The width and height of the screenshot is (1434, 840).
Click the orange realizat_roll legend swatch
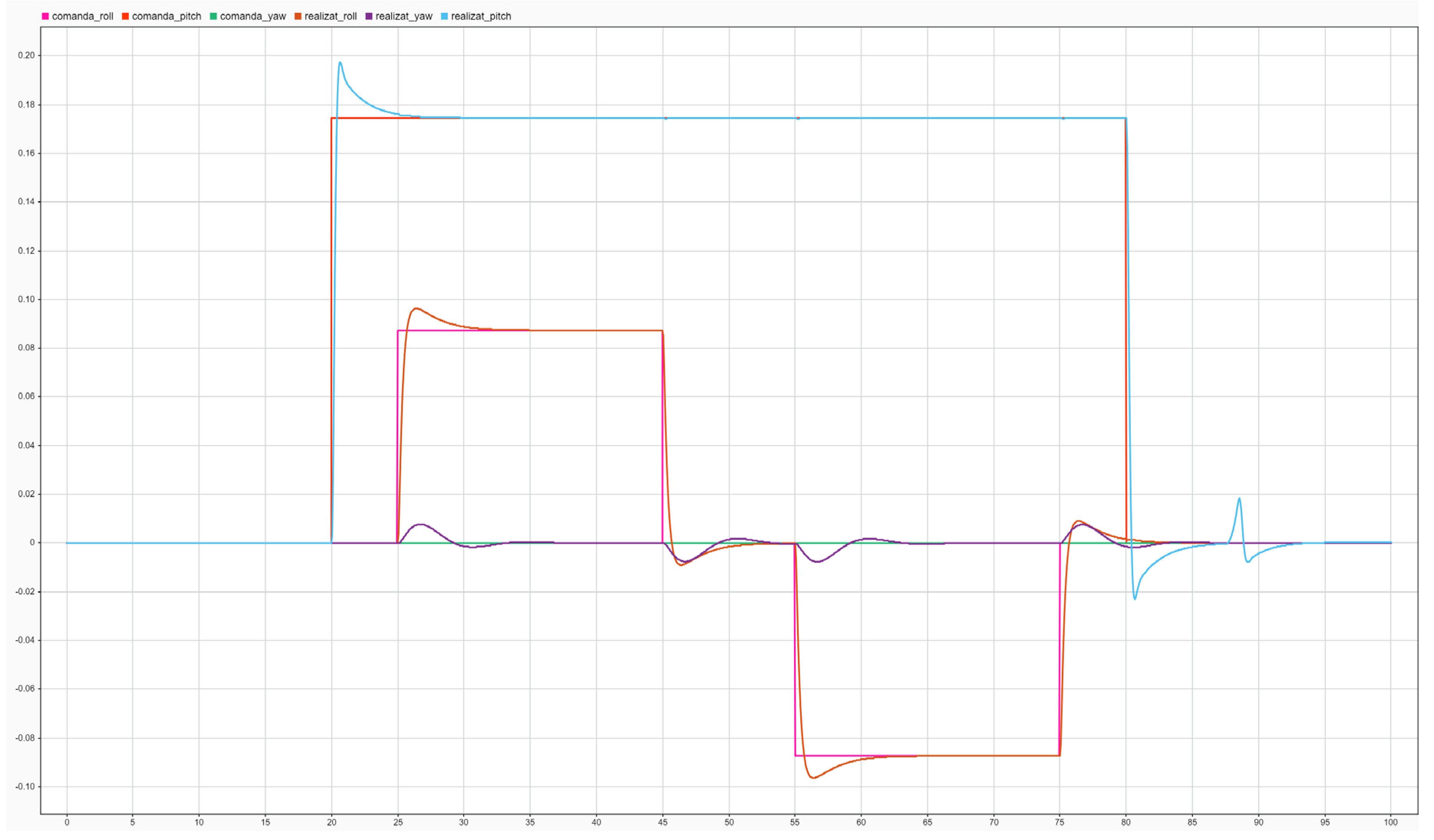(x=298, y=16)
